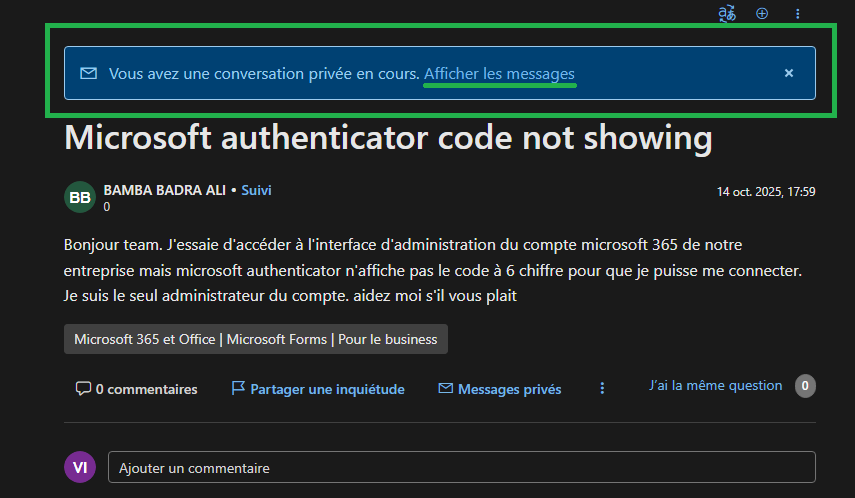Viewport: 855px width, 498px height.
Task: Dismiss the private conversation banner
Action: [x=788, y=73]
